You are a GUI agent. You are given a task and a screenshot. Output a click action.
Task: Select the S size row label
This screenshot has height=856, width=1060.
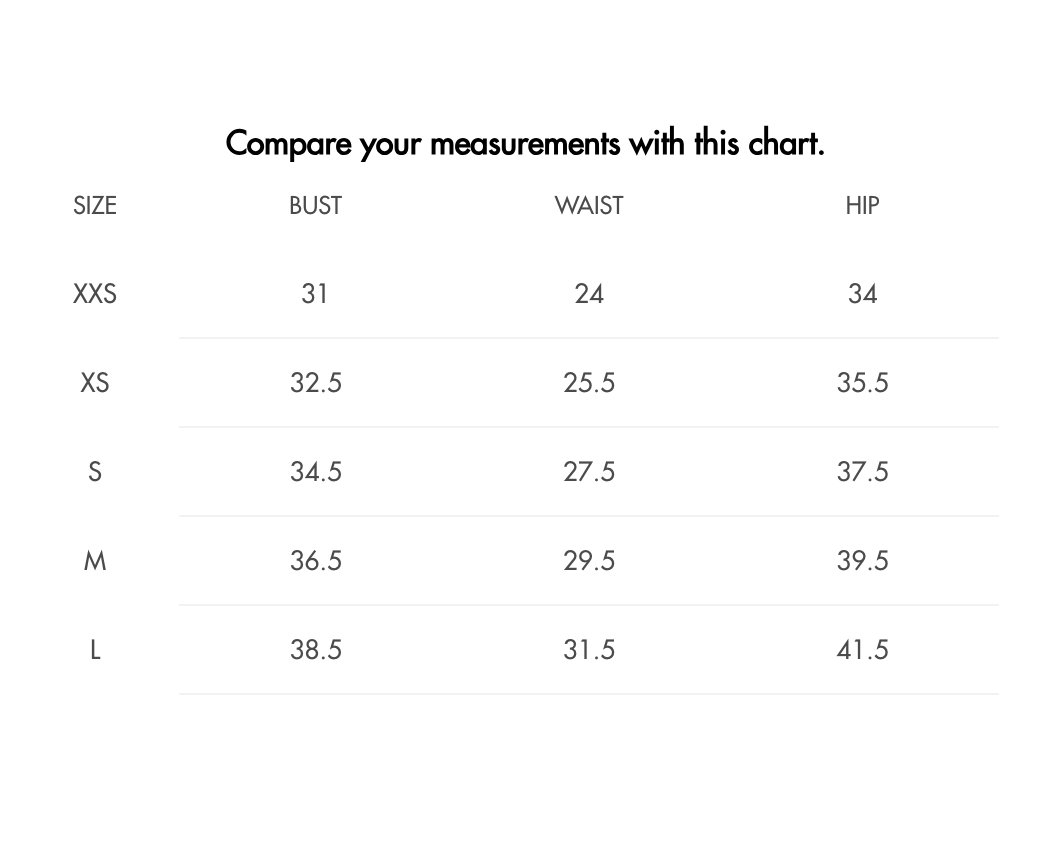tap(95, 472)
